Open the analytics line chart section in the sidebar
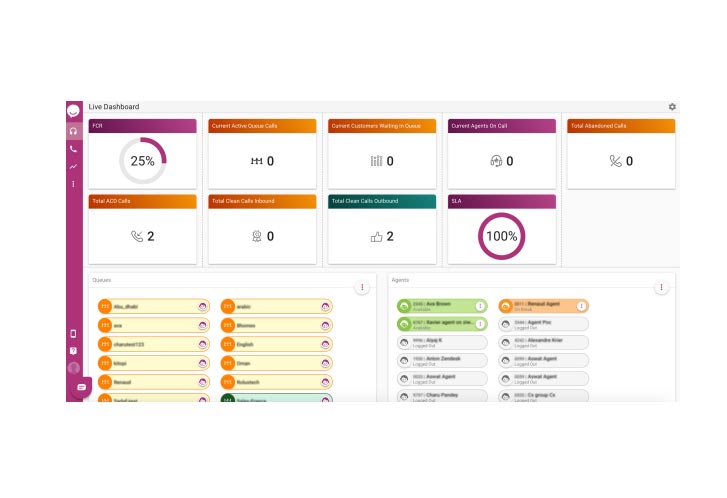 (73, 166)
